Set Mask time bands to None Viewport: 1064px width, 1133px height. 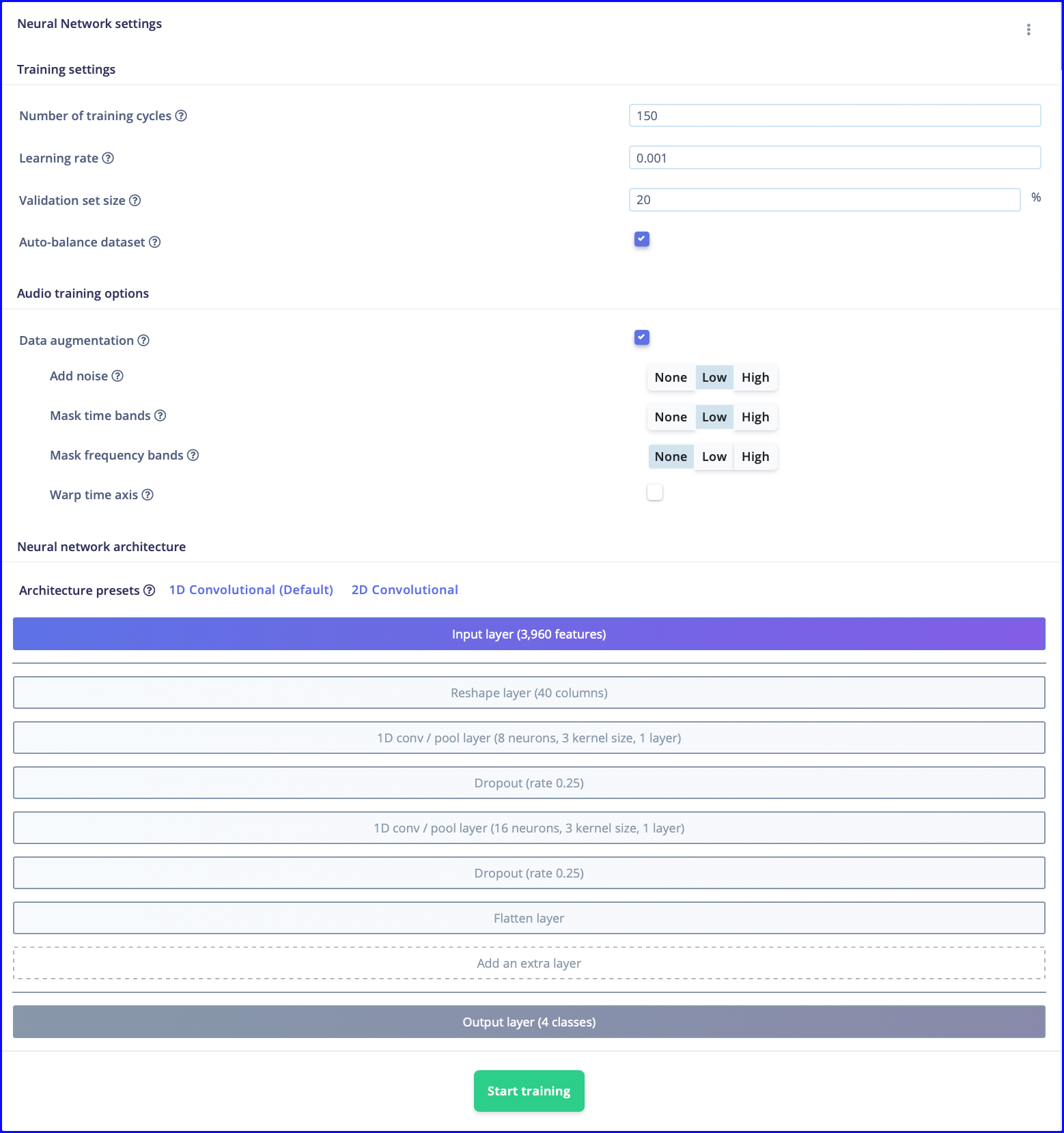[x=671, y=417]
